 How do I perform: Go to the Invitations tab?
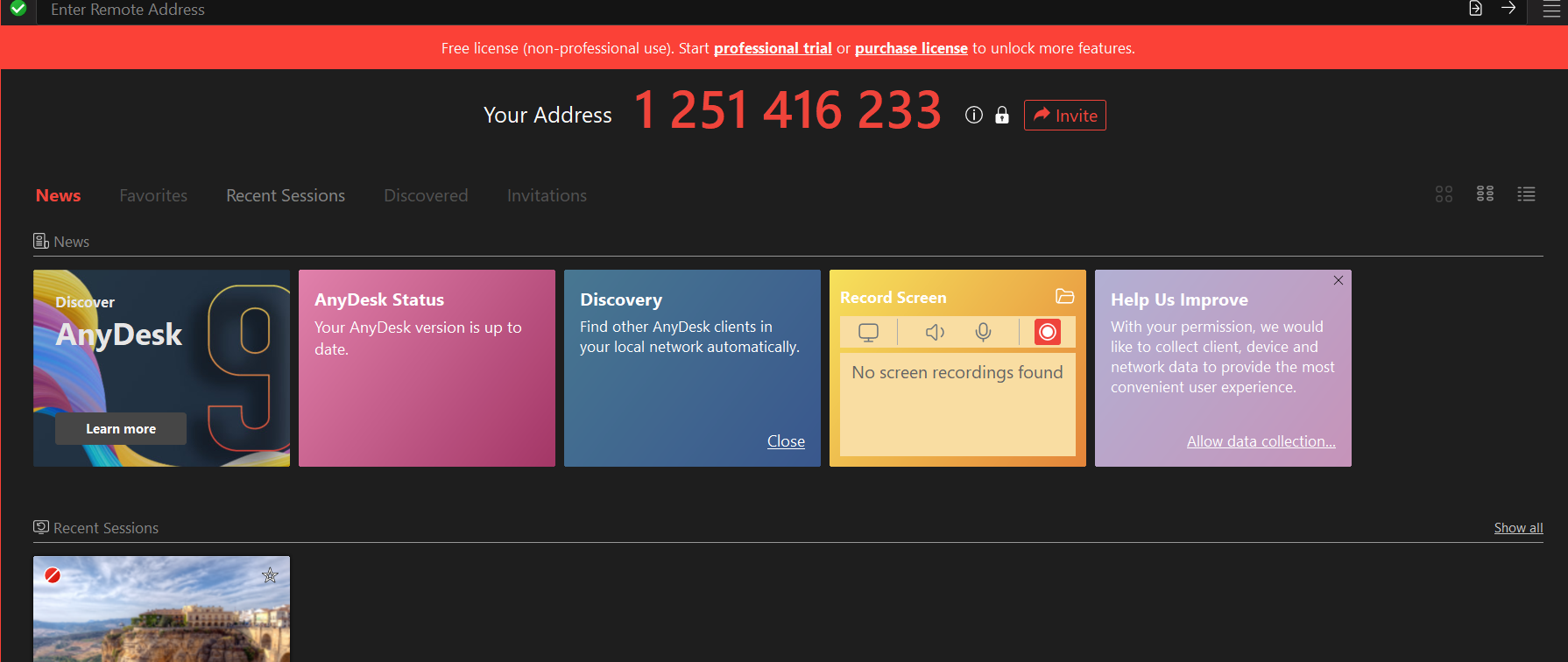click(x=547, y=195)
